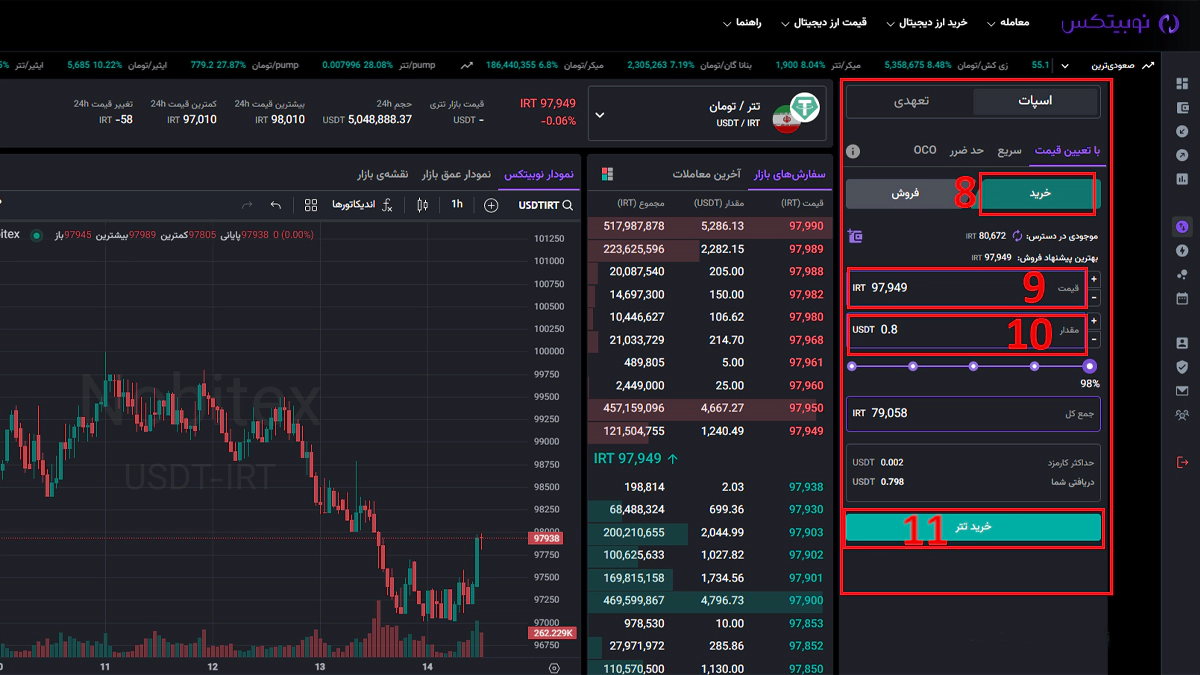Click the amount slider handle at 98%

pyautogui.click(x=1090, y=367)
